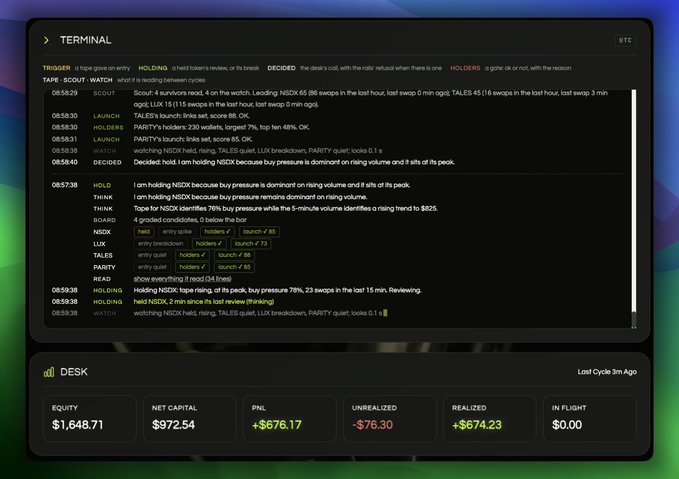
Task: Open the UNREALIZED -$76.30 card
Action: click(390, 418)
